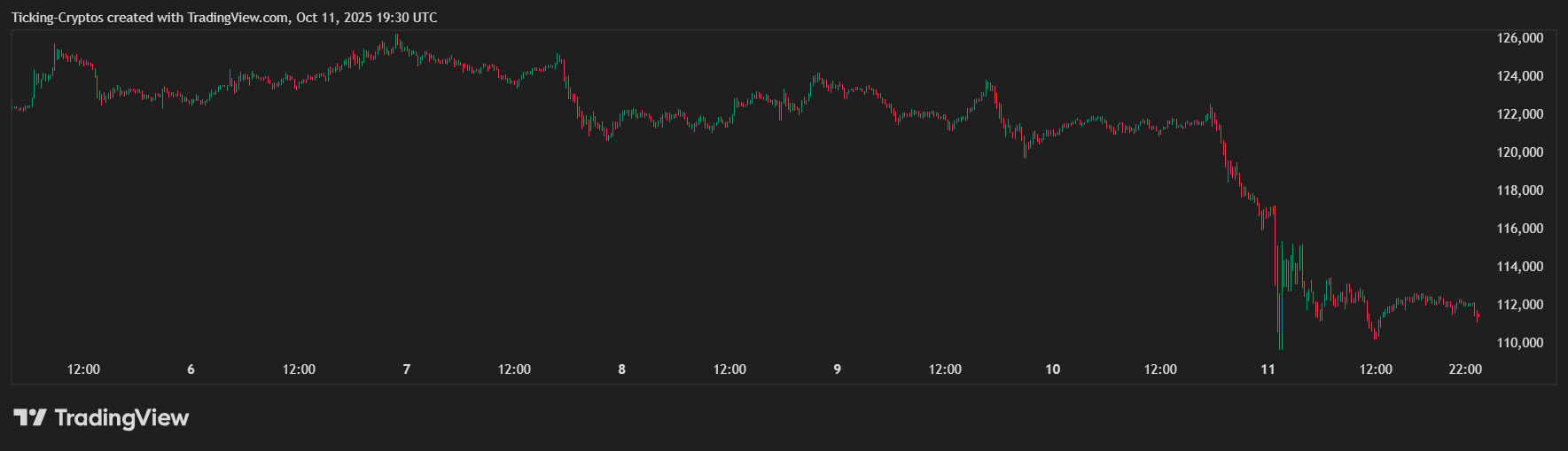Select the 124,000 price axis label
Screen dimensions: 1568x451
[1519, 76]
